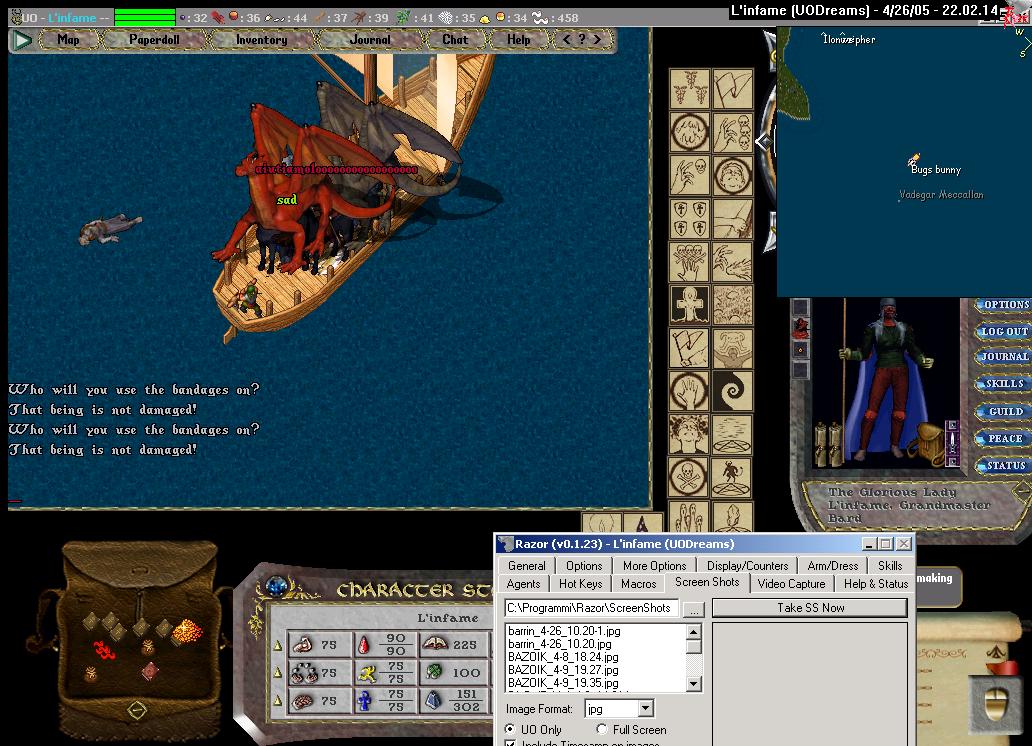Open the Macros tab in Razor

point(638,583)
